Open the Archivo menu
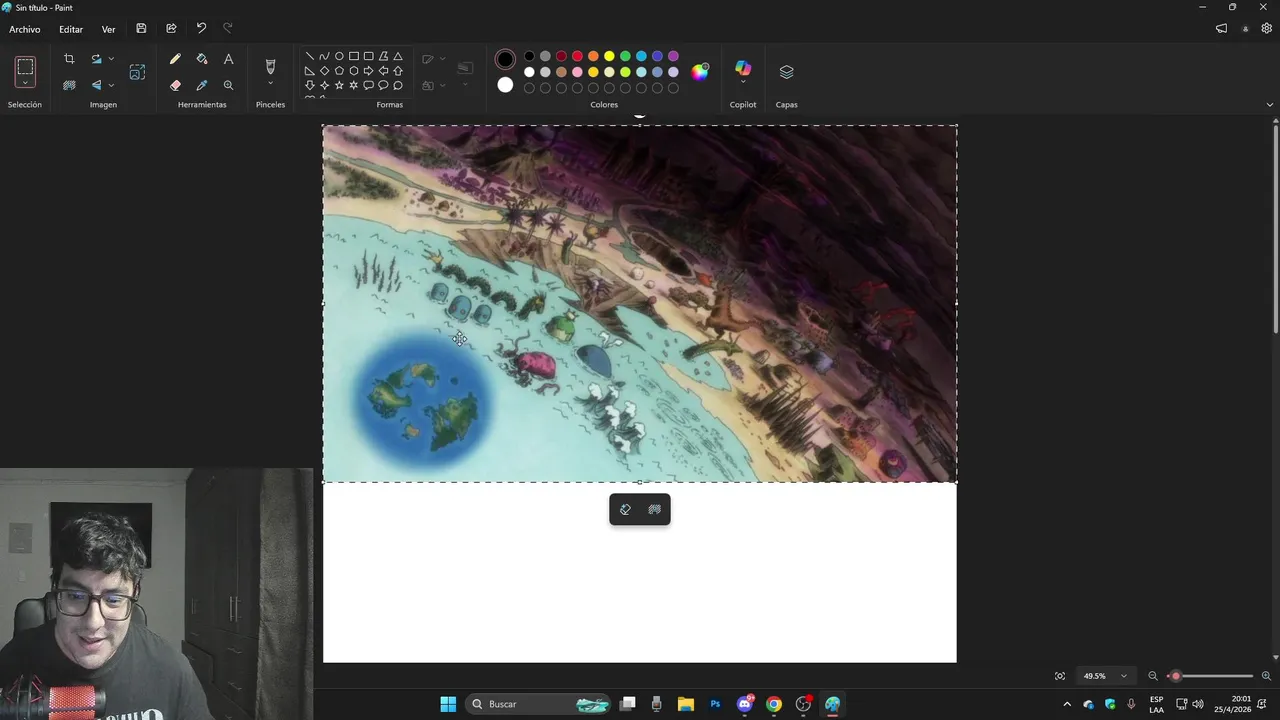The height and width of the screenshot is (720, 1280). (25, 30)
